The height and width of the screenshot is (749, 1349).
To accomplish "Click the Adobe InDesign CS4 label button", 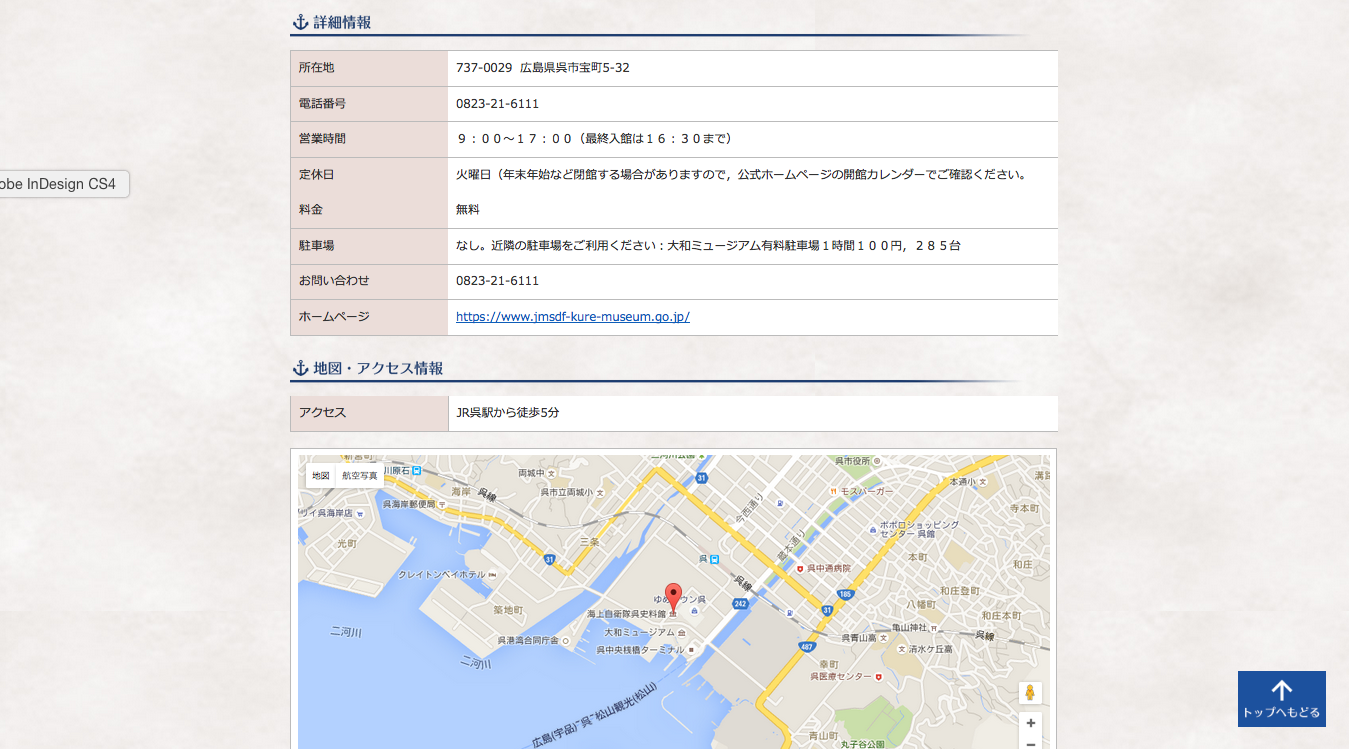I will click(62, 184).
